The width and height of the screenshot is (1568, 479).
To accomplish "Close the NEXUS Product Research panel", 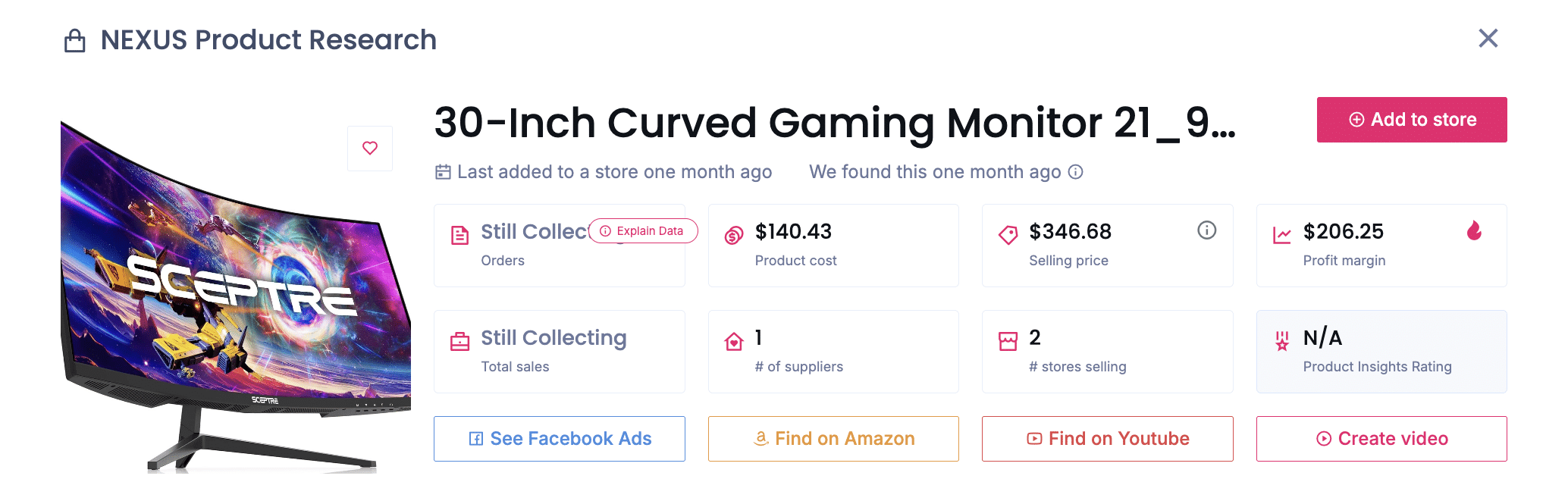I will point(1488,39).
